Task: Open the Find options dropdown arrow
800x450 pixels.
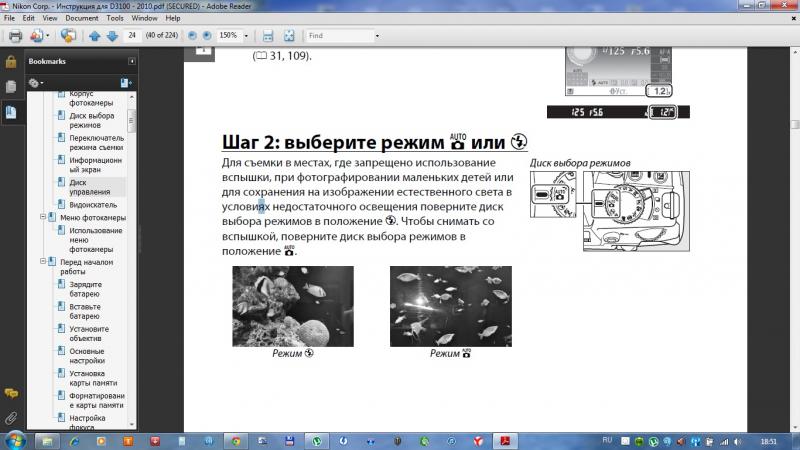Action: pyautogui.click(x=377, y=36)
